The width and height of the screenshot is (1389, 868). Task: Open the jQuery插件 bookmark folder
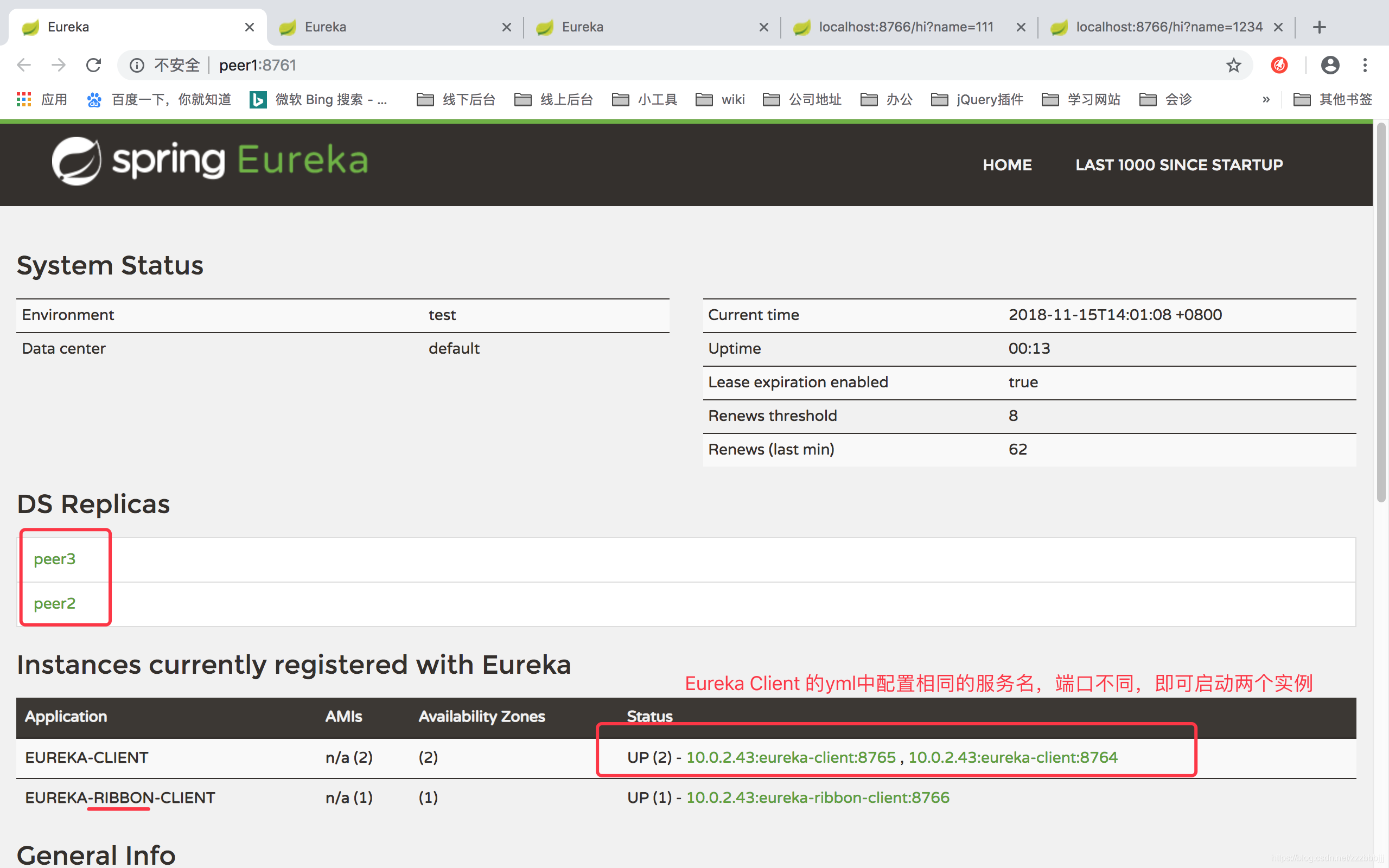point(977,100)
